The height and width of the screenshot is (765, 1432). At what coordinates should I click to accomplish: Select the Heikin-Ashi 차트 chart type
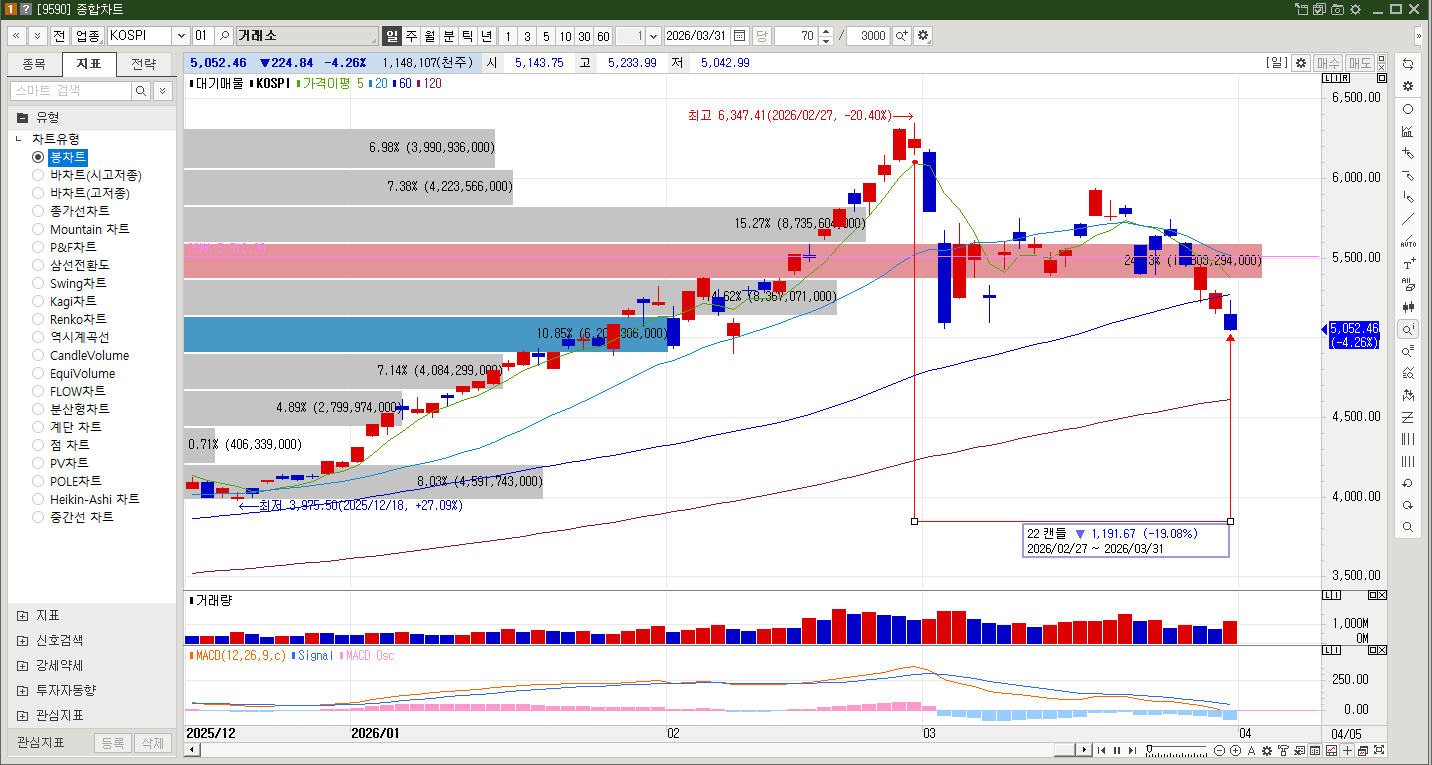tap(38, 499)
